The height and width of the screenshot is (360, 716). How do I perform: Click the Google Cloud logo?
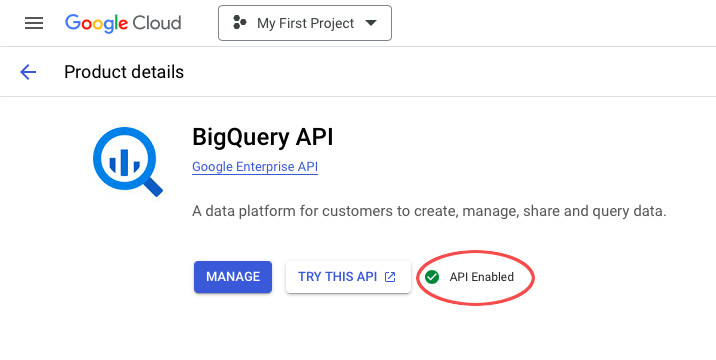coord(123,23)
